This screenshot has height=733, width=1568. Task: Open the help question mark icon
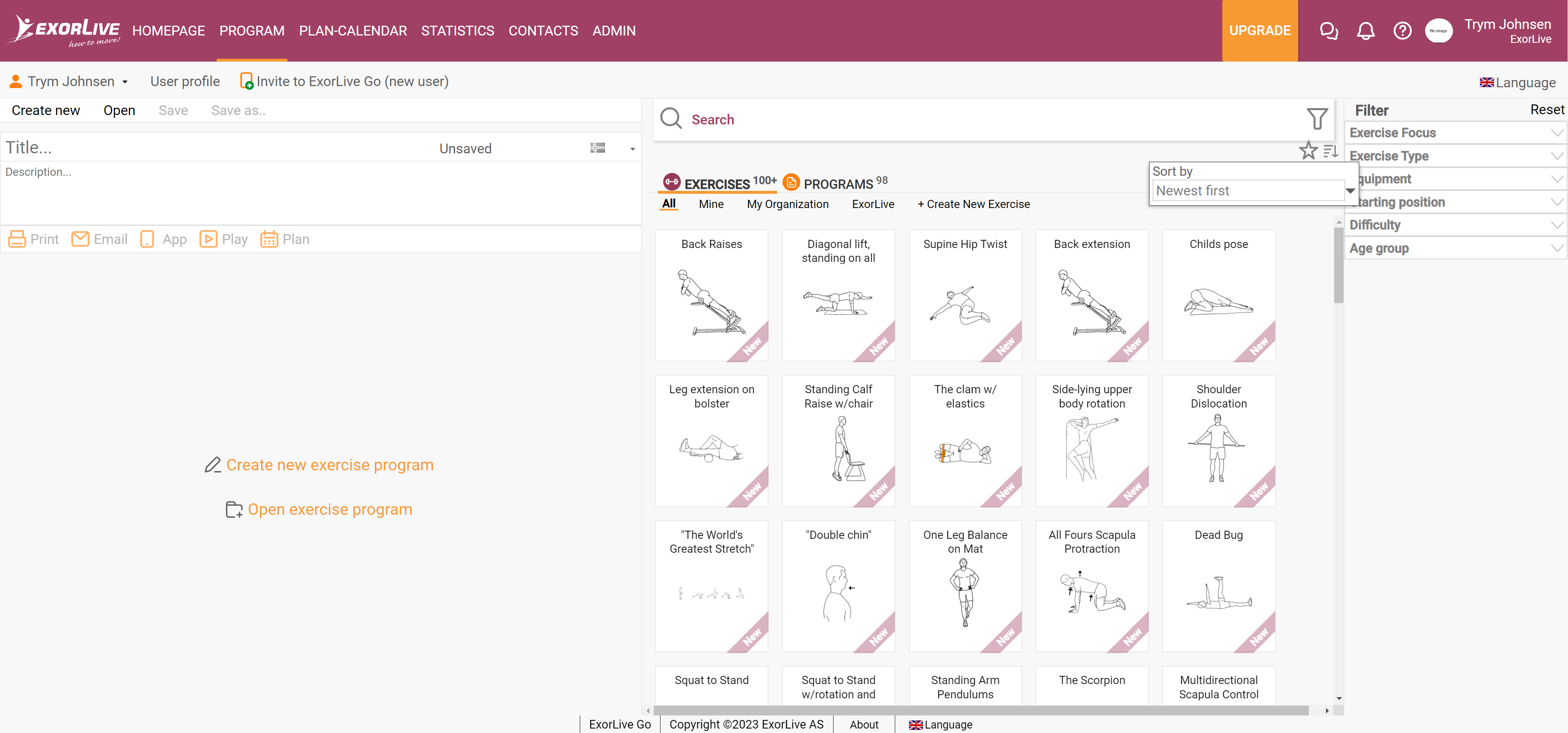[1402, 31]
